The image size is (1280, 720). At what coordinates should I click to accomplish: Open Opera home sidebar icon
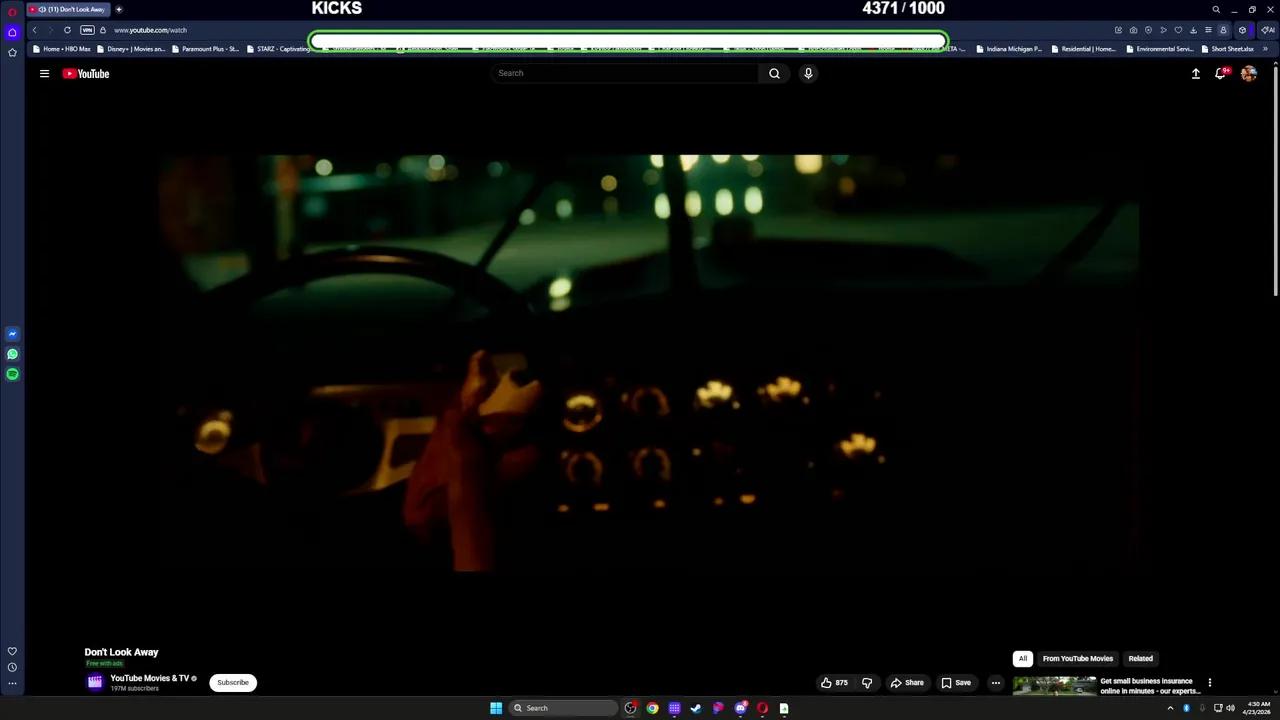[x=12, y=32]
